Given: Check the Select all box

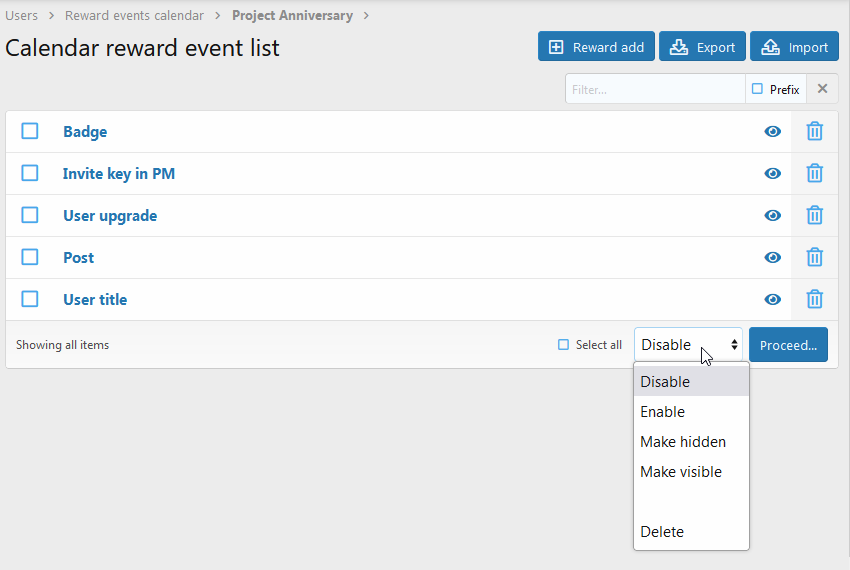Looking at the screenshot, I should [x=563, y=345].
